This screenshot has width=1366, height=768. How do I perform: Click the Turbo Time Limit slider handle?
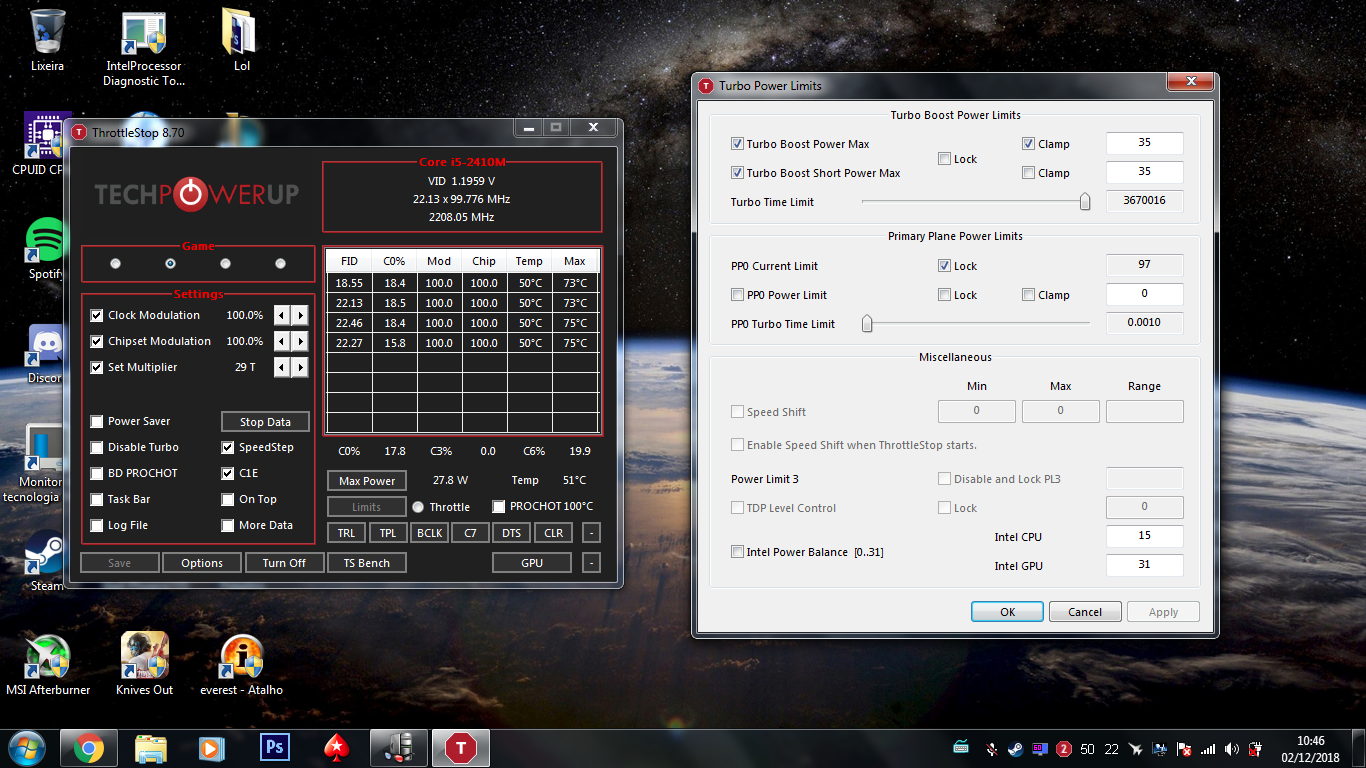(1085, 202)
